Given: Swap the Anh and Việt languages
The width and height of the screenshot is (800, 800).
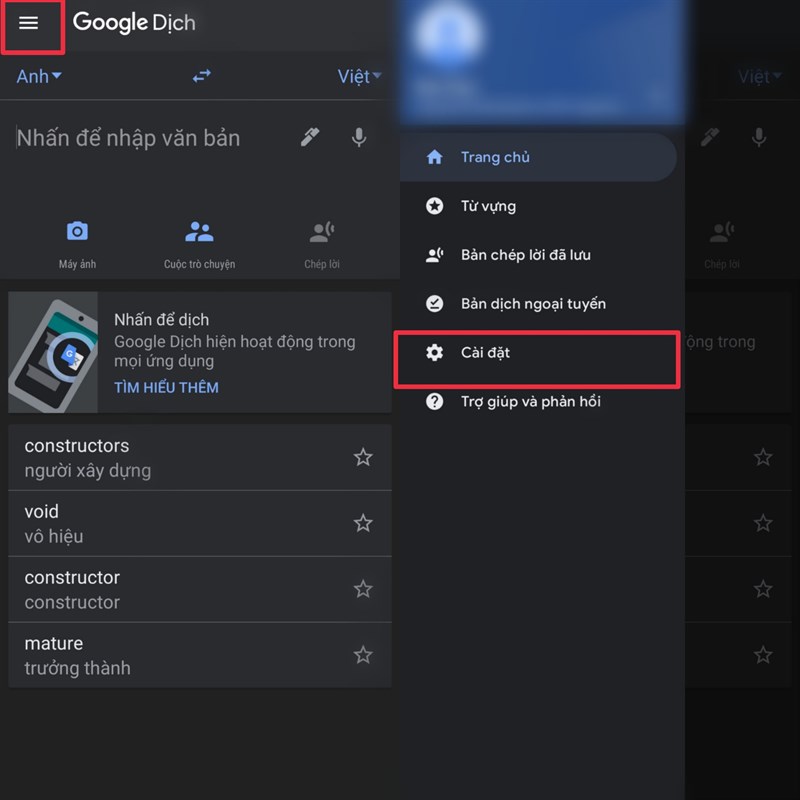Looking at the screenshot, I should 202,77.
